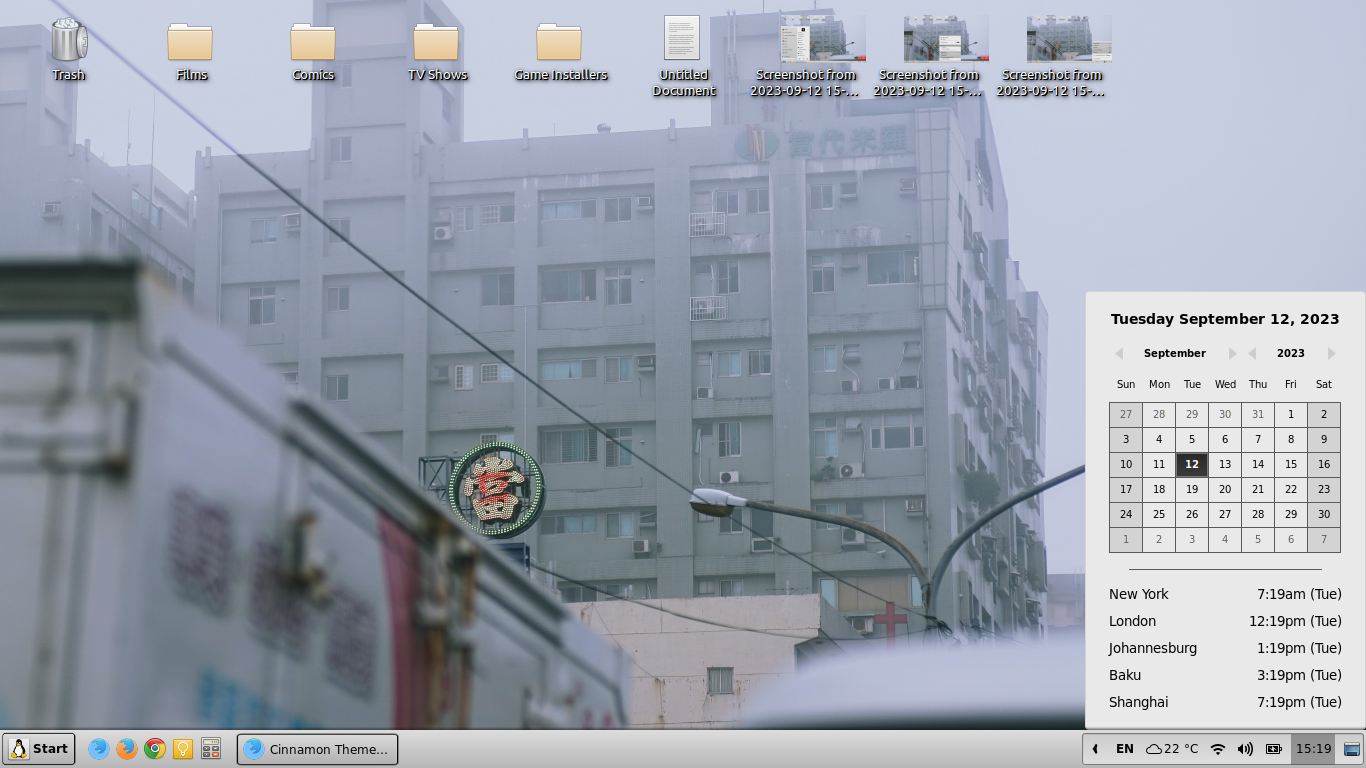The image size is (1366, 768).
Task: Select highlighted day 12 in calendar
Action: 1192,464
